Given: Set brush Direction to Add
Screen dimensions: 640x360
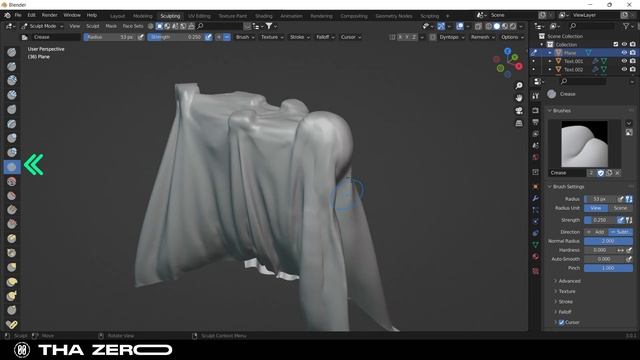Looking at the screenshot, I should (596, 232).
